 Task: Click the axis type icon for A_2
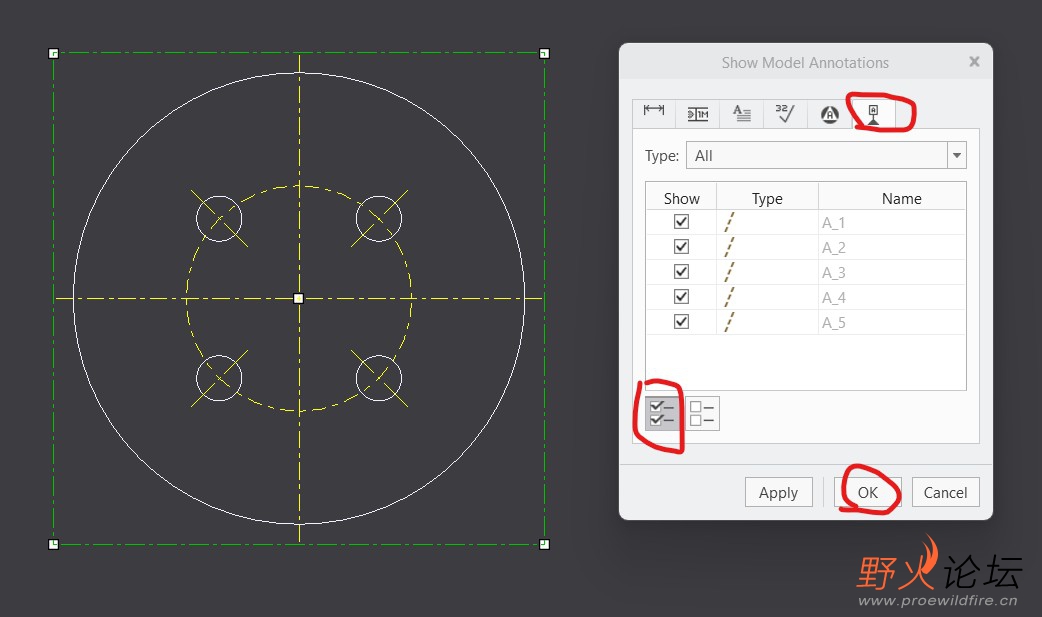[x=729, y=247]
